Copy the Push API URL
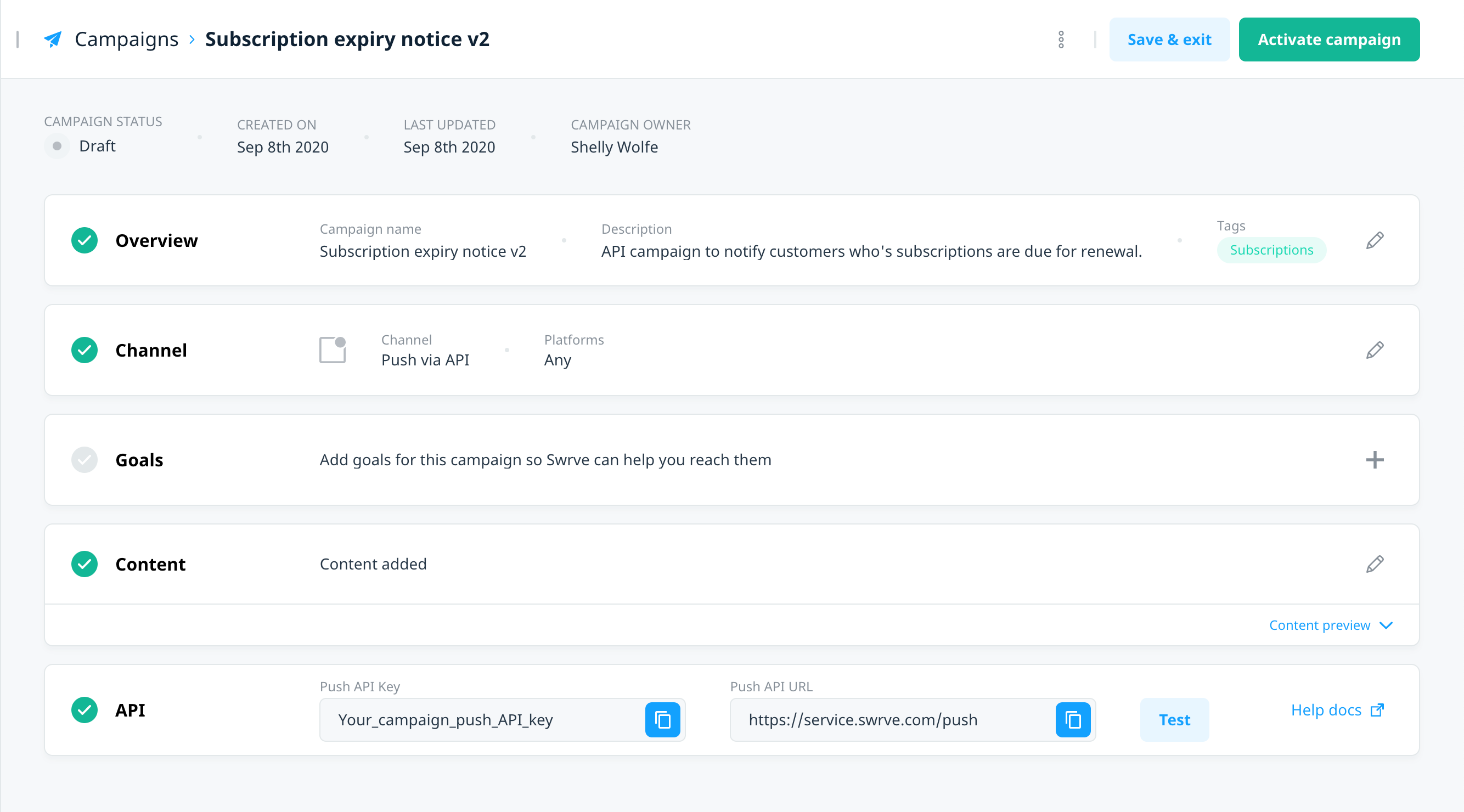Image resolution: width=1464 pixels, height=812 pixels. coord(1072,719)
